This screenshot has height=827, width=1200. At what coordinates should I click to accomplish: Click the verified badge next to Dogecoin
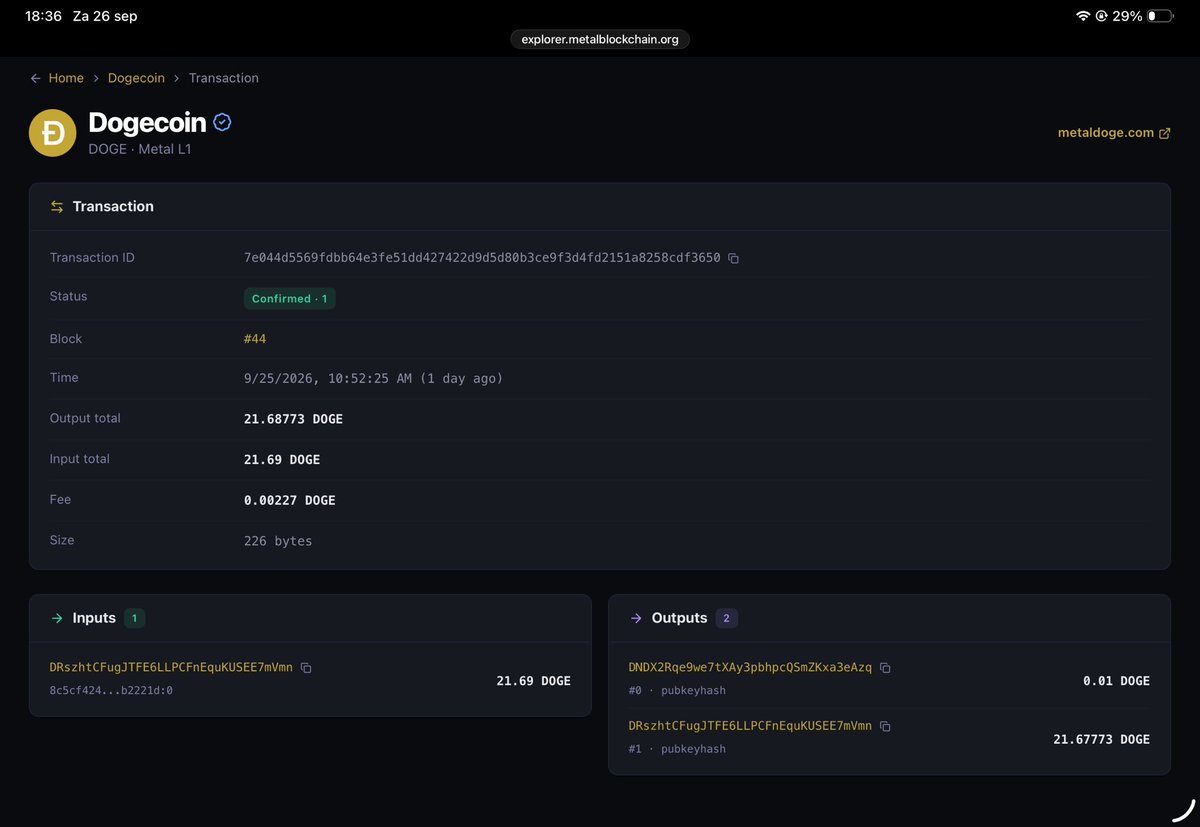pyautogui.click(x=222, y=122)
